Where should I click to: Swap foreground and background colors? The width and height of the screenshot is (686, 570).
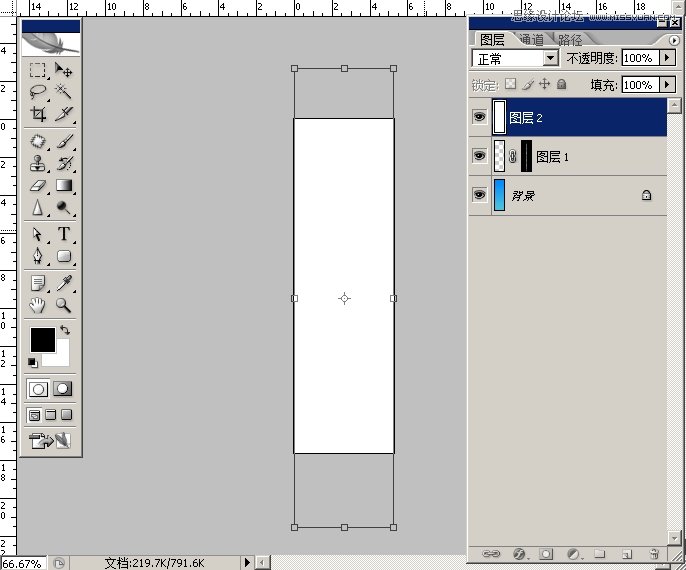(x=65, y=330)
